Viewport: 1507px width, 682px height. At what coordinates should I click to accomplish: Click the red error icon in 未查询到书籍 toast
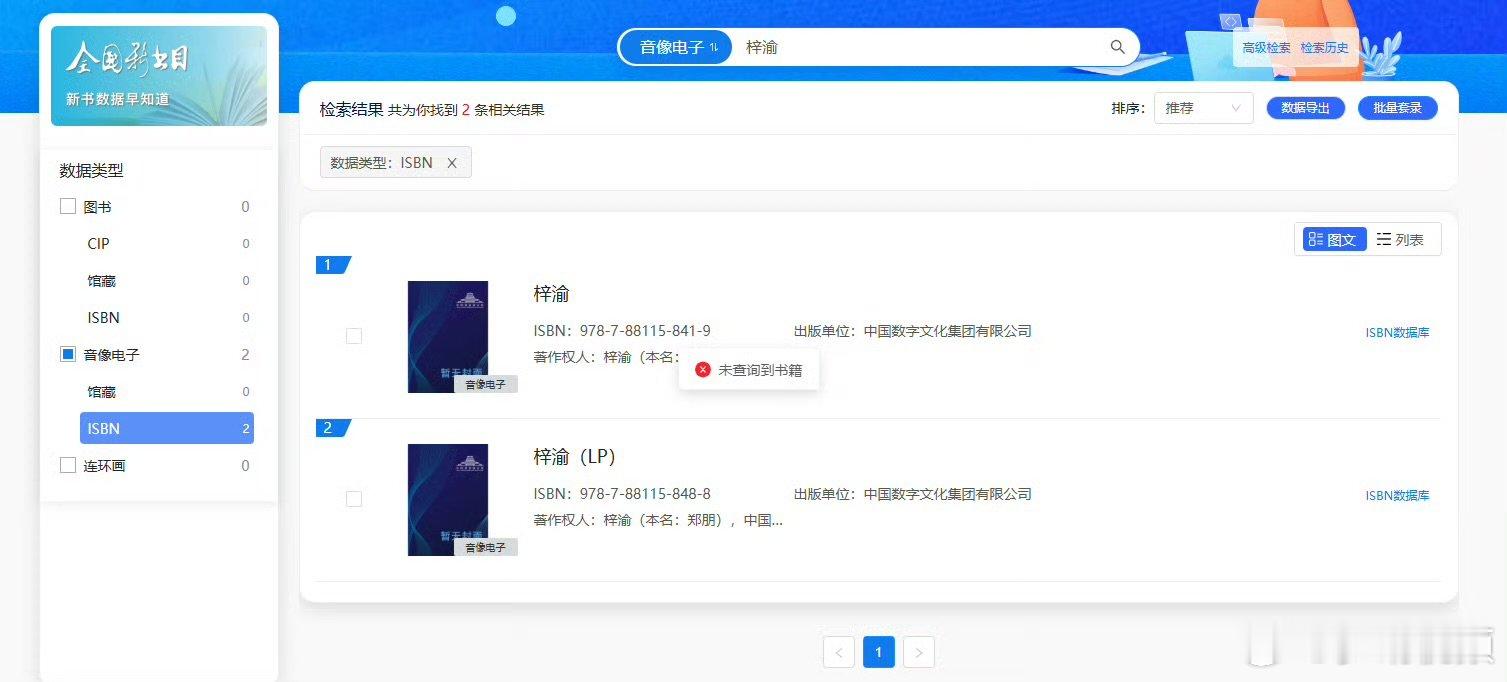coord(703,370)
